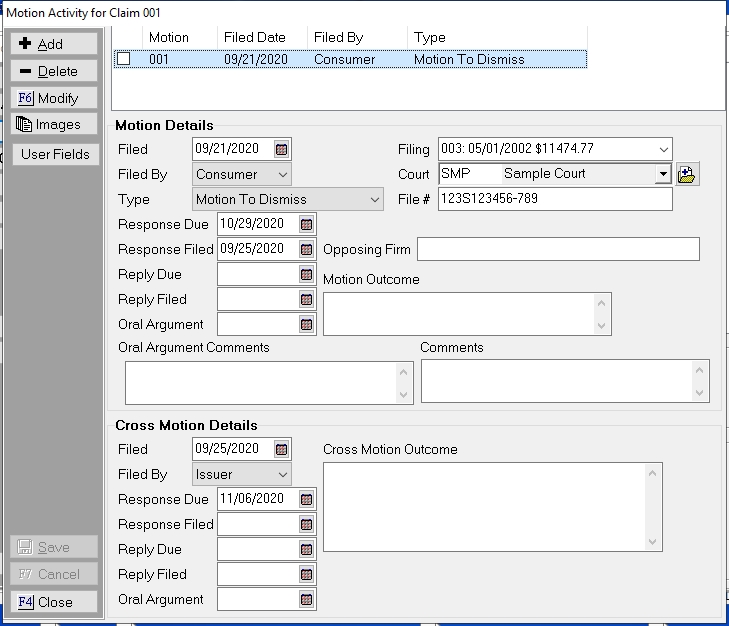729x626 pixels.
Task: Open the Cross Motion Filed By dropdown
Action: coord(282,474)
